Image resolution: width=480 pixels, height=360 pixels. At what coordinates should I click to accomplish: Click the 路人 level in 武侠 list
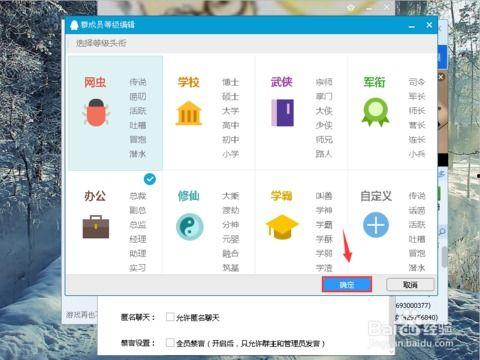(x=324, y=154)
